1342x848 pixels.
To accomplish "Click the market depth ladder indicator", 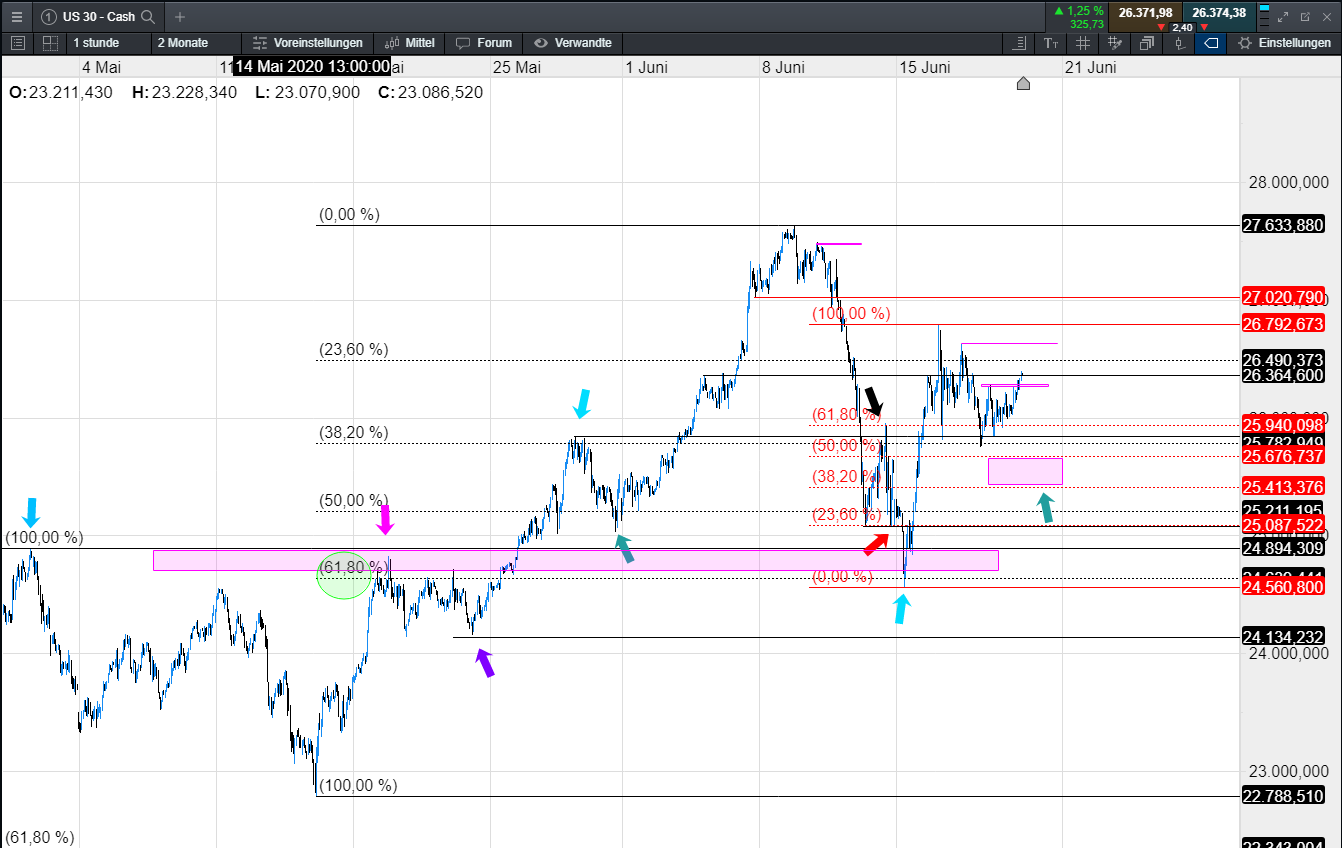I will [x=1265, y=17].
